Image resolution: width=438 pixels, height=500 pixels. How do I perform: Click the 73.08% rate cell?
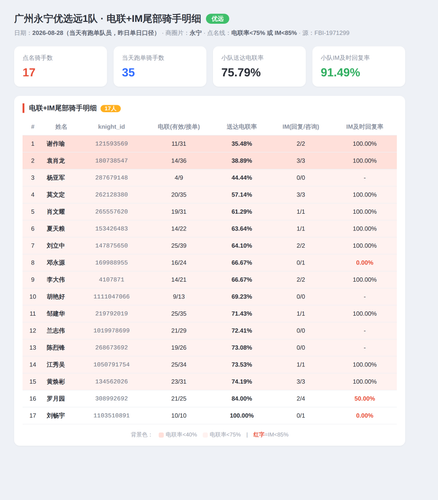pyautogui.click(x=242, y=348)
